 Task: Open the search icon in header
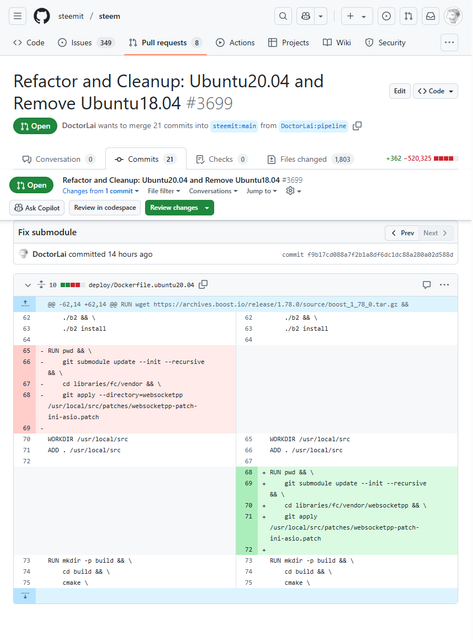[x=283, y=16]
